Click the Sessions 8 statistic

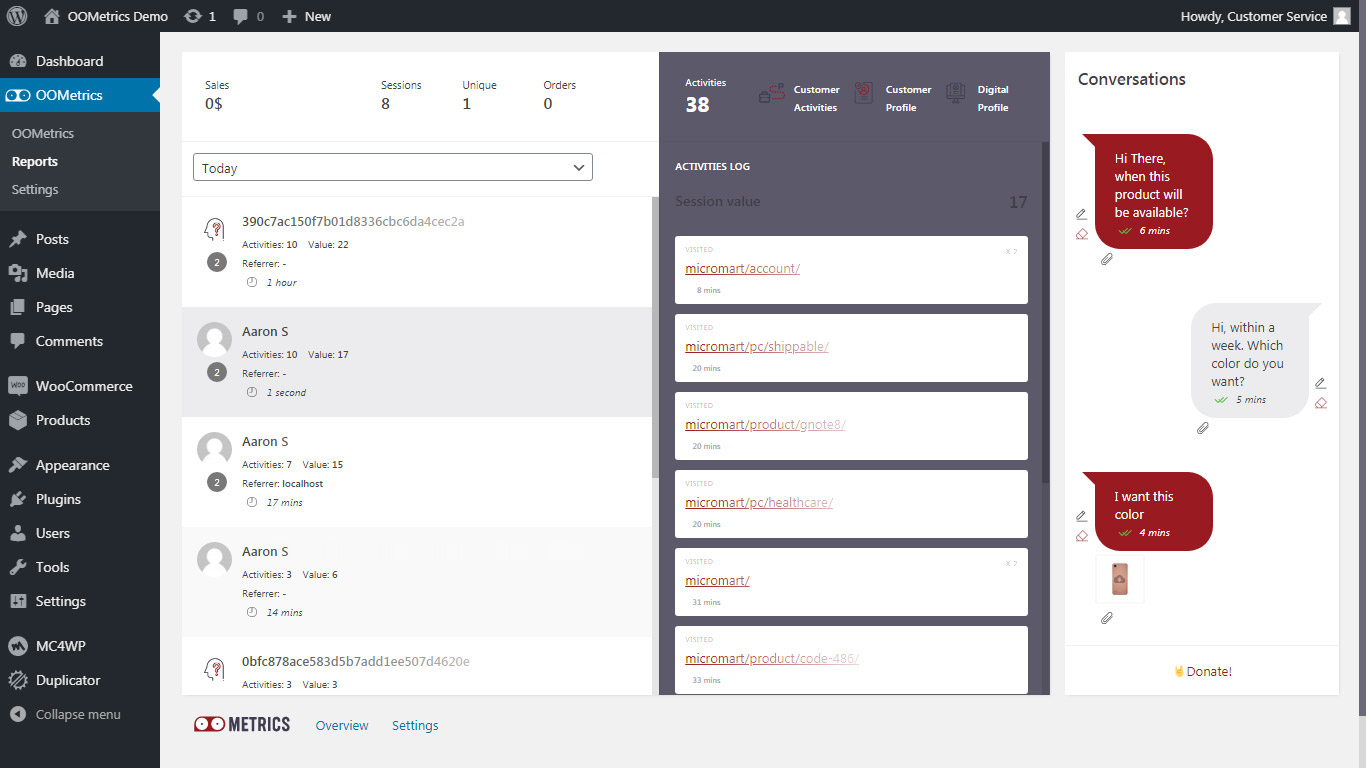click(401, 95)
